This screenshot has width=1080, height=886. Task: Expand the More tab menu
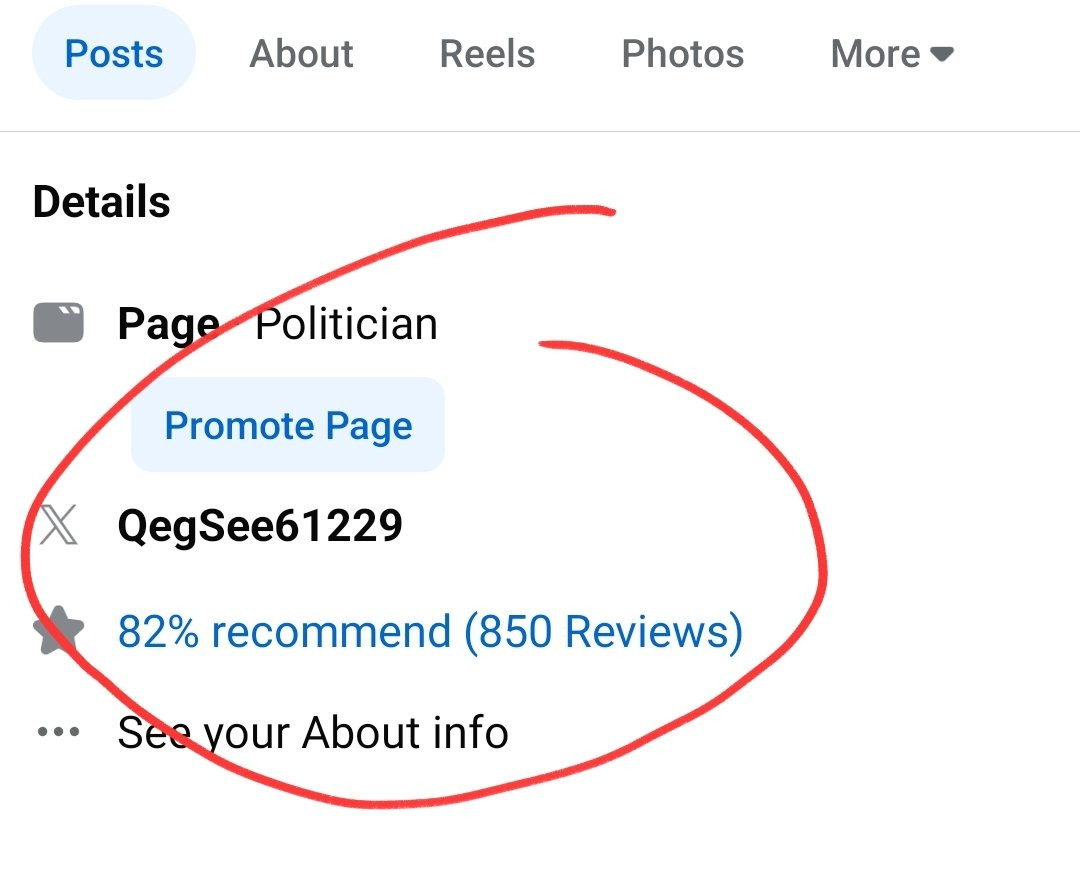pos(892,54)
